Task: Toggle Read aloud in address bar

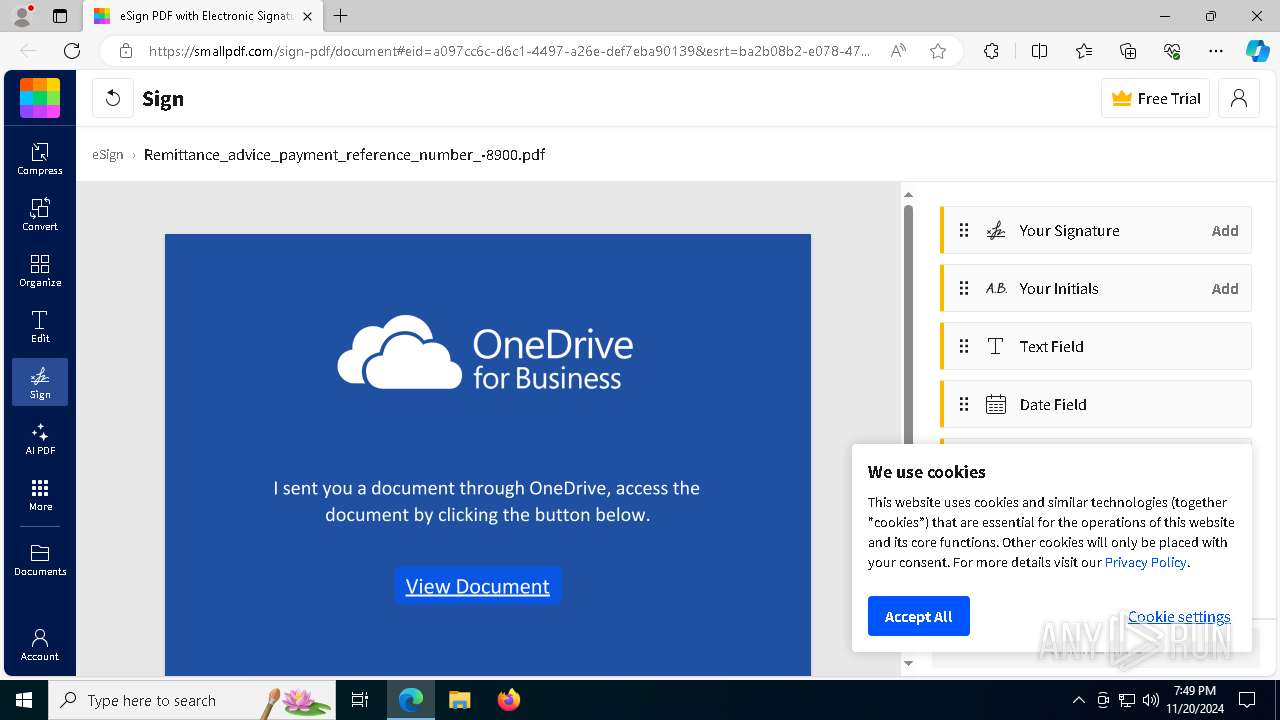Action: pos(898,51)
